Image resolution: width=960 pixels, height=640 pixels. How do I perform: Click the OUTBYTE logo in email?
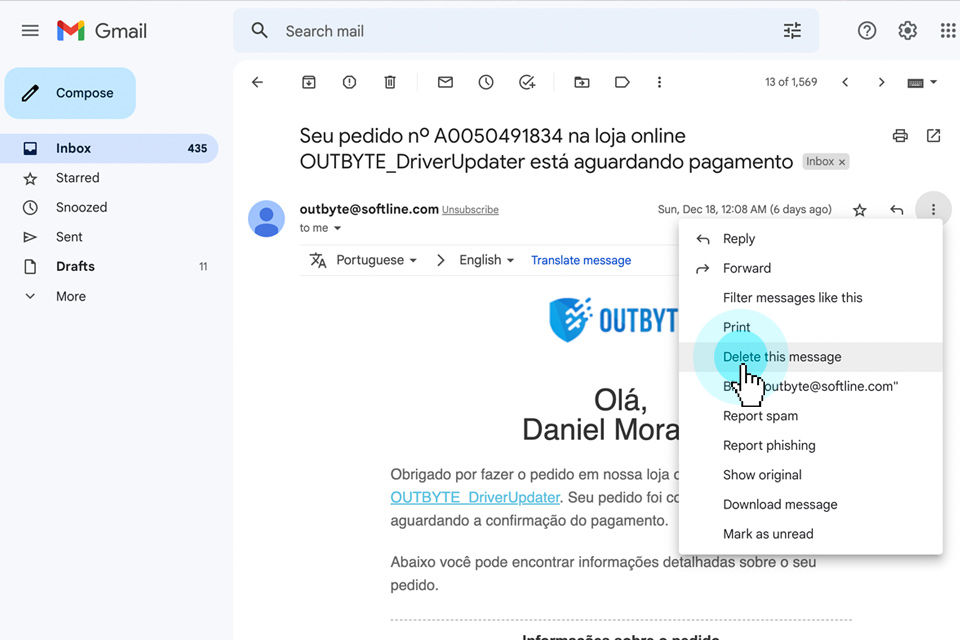pyautogui.click(x=613, y=320)
